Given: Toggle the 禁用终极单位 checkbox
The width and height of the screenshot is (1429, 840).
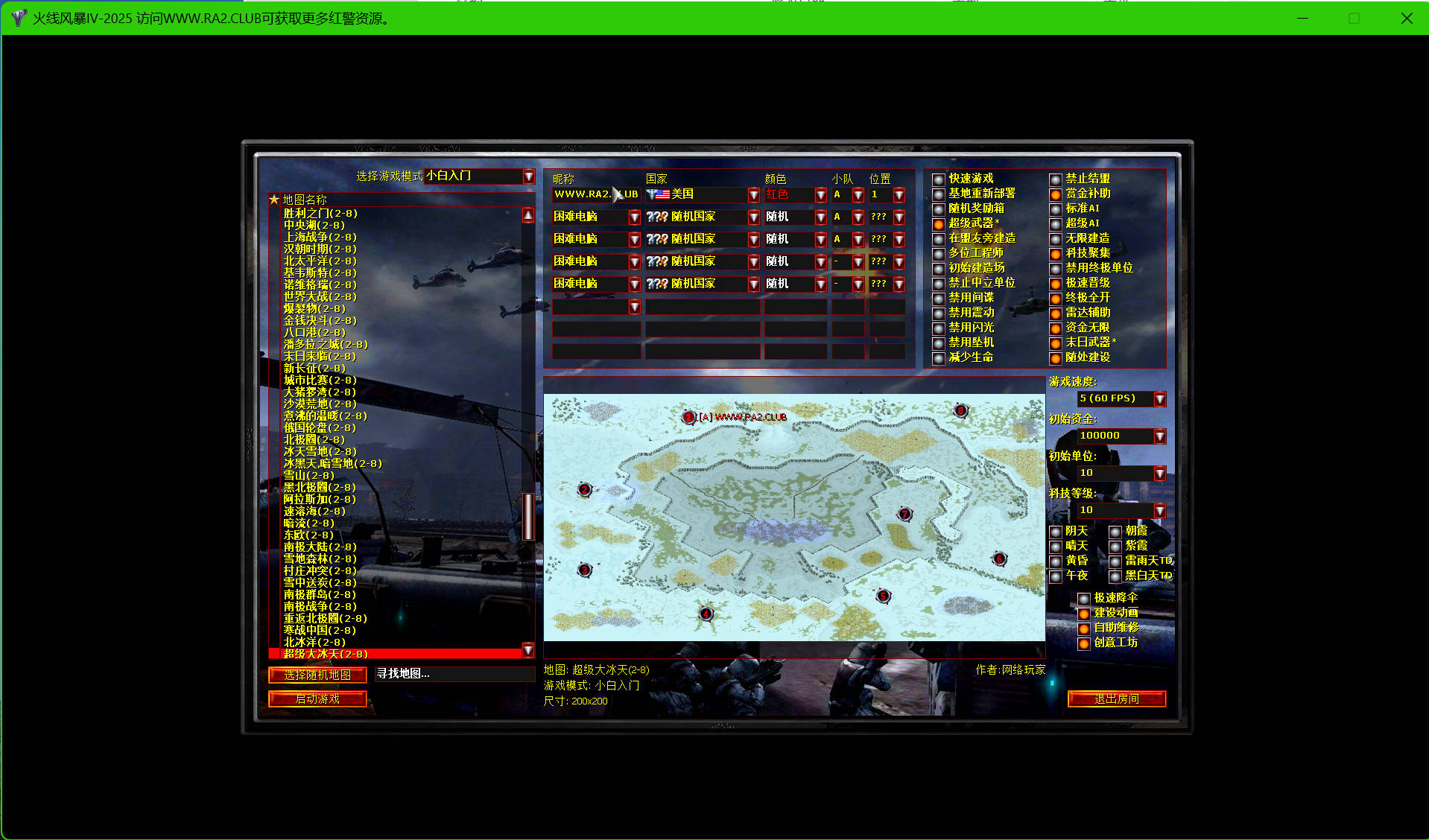Looking at the screenshot, I should (1056, 269).
